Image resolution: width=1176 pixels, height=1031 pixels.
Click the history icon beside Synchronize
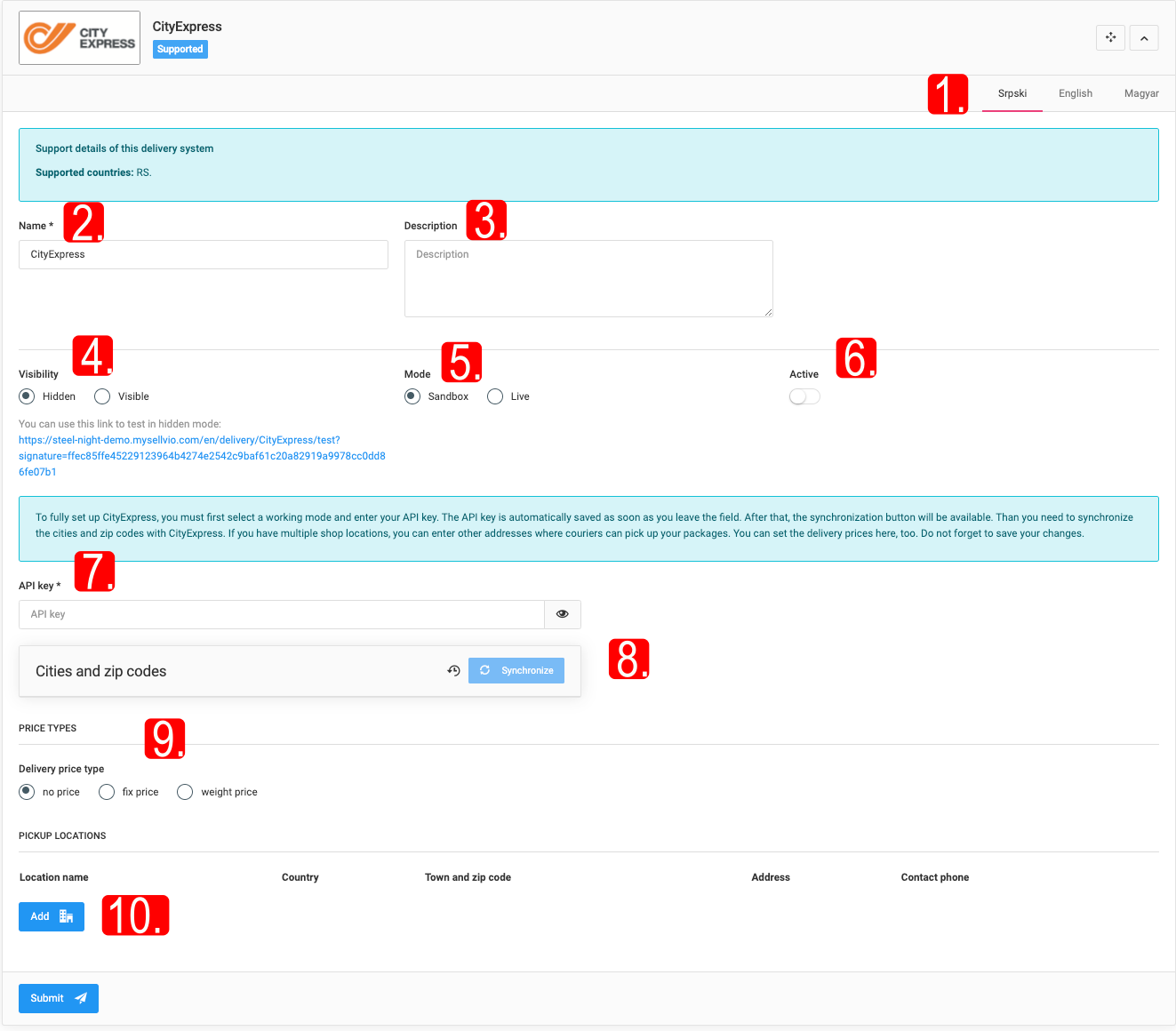[x=453, y=671]
